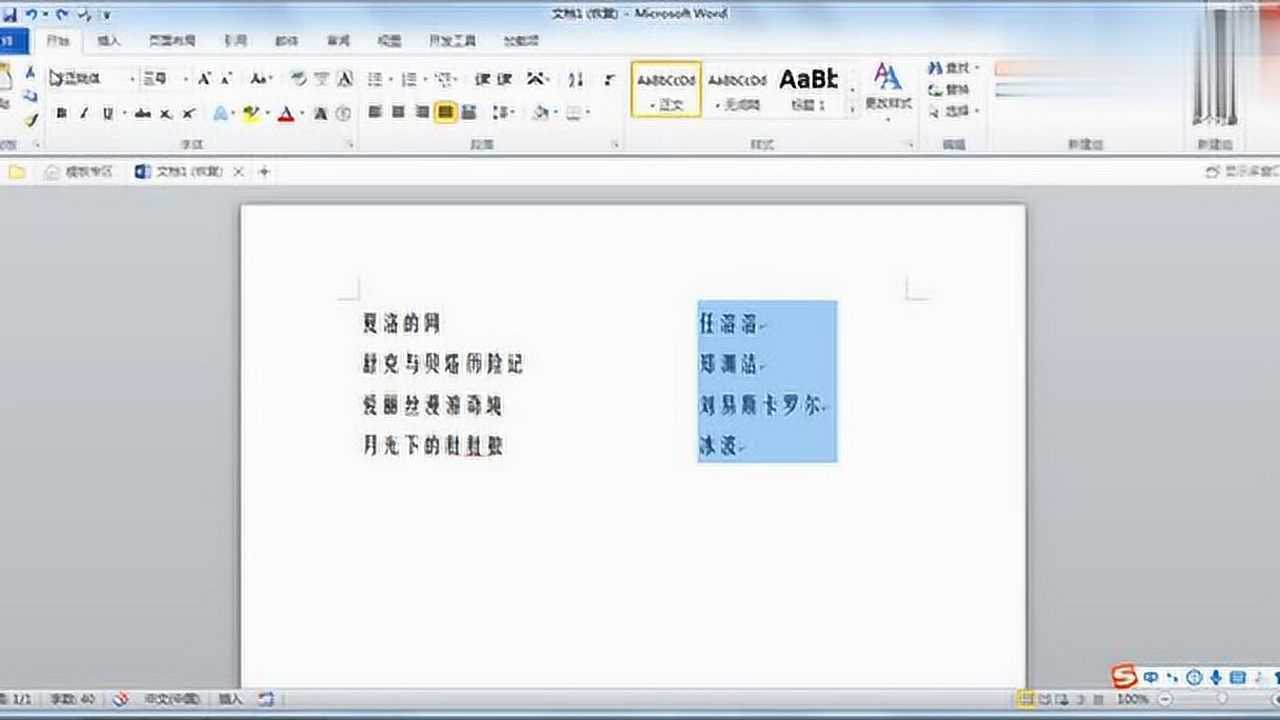Click Center alignment icon
Viewport: 1280px width, 720px height.
pos(398,112)
